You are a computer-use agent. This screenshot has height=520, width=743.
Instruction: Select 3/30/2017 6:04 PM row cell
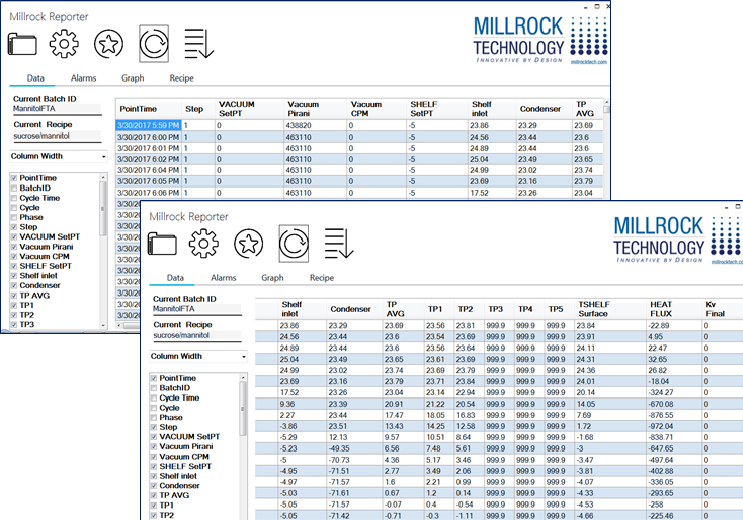148,170
